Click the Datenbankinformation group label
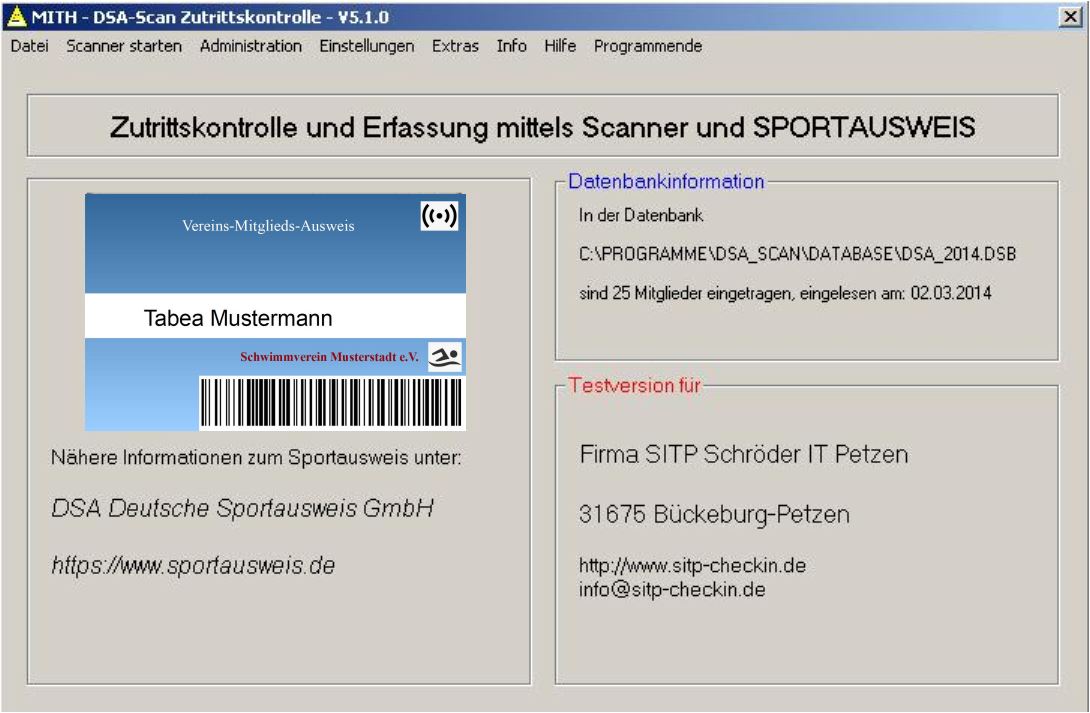Image resolution: width=1090 pixels, height=713 pixels. click(x=666, y=181)
